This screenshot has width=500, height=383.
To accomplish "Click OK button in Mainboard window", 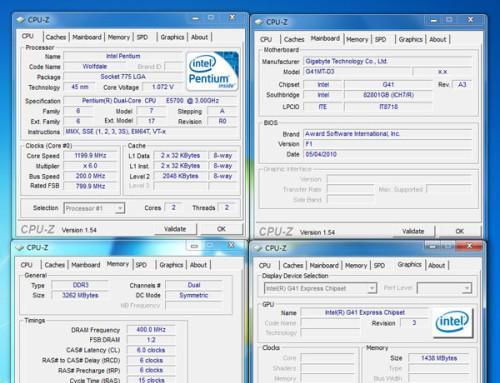I will [460, 231].
